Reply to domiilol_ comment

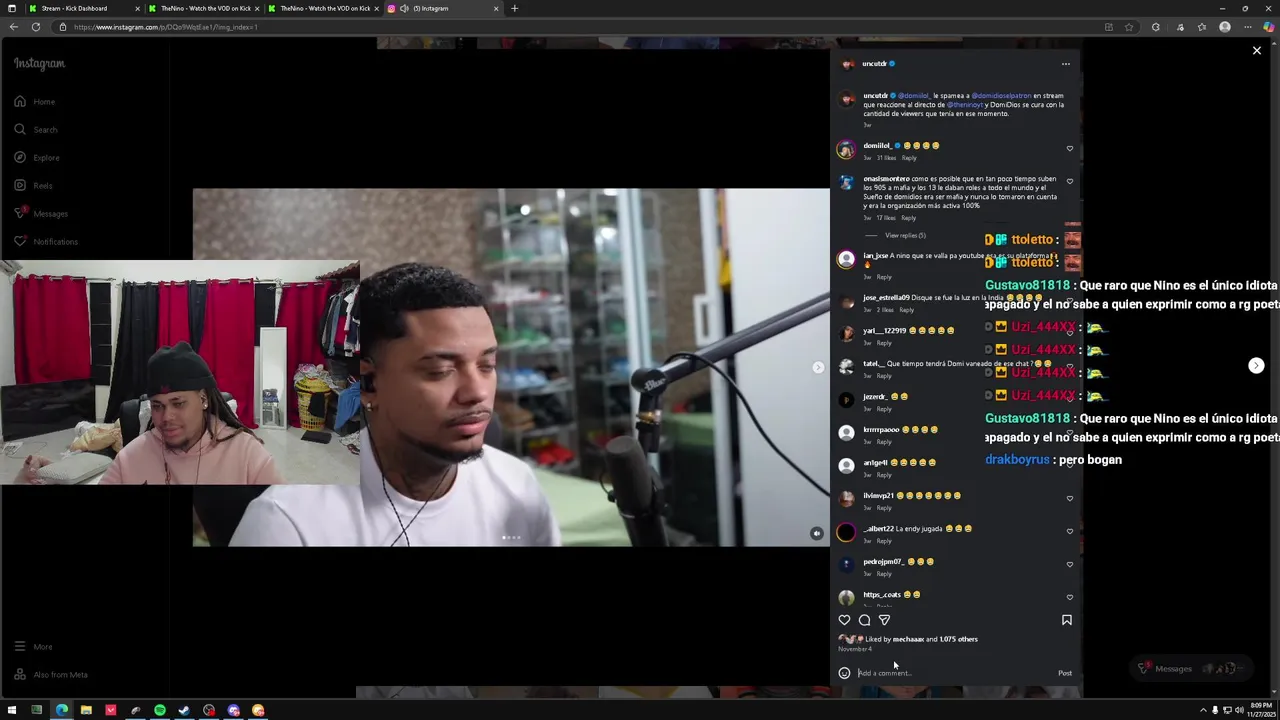pyautogui.click(x=909, y=158)
